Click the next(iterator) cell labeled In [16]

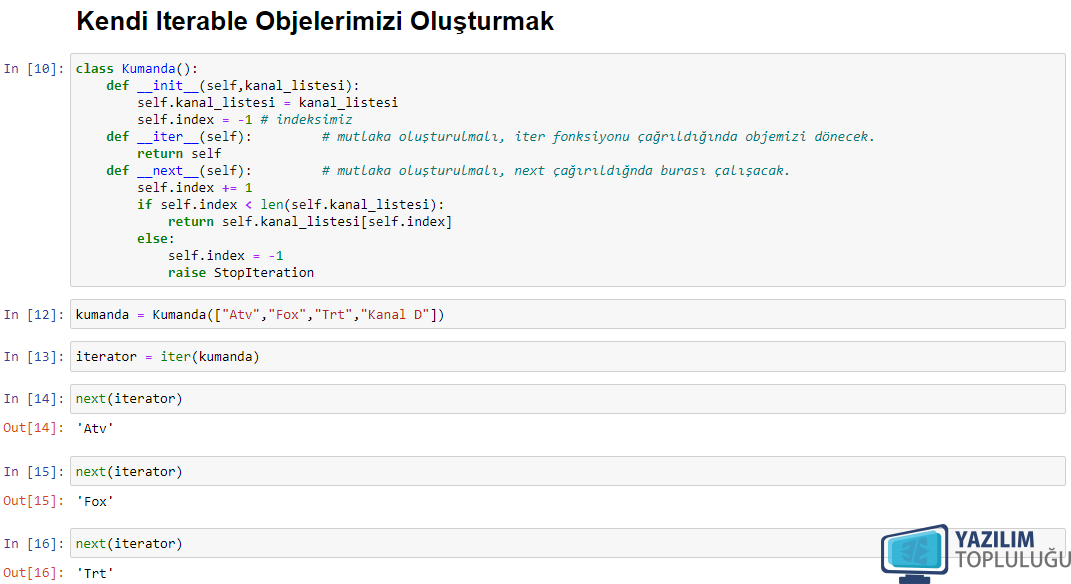(x=568, y=544)
